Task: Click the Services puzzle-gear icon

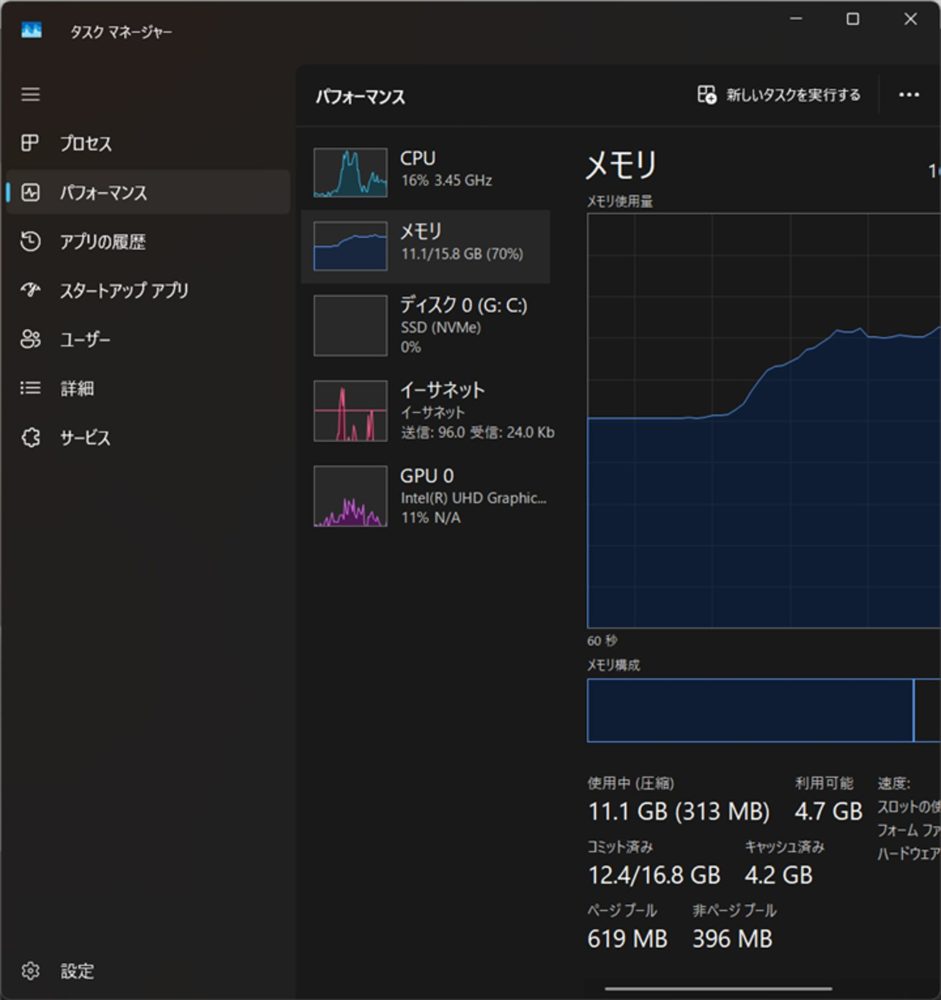Action: [x=30, y=438]
